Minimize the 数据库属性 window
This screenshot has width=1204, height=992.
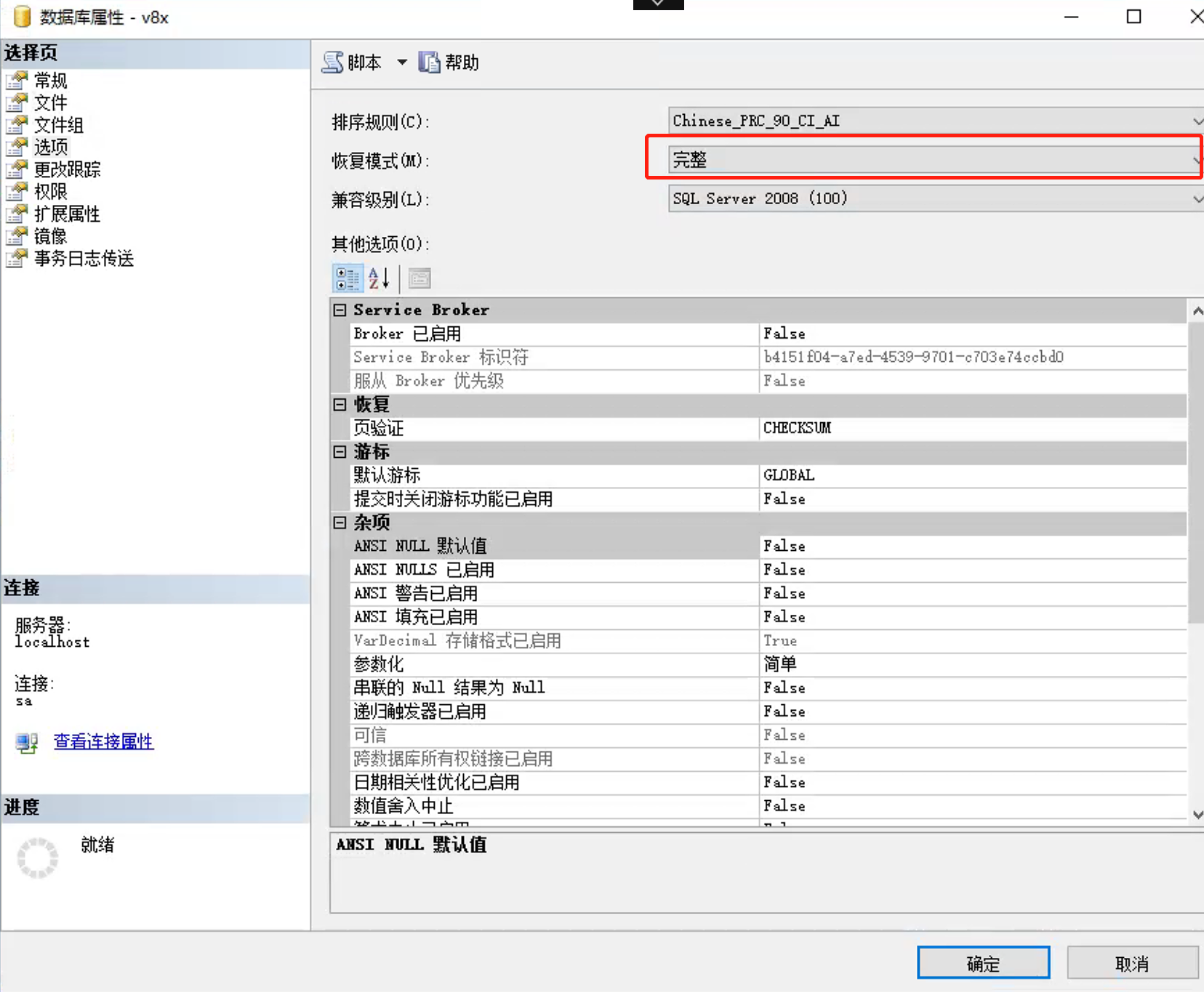1072,17
